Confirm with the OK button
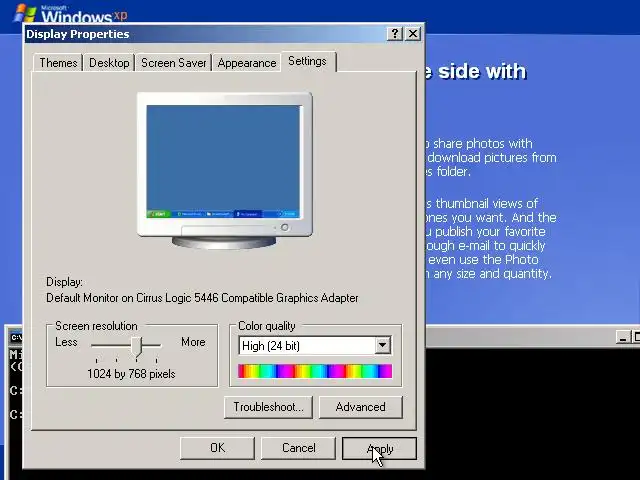The image size is (640, 480). click(x=218, y=448)
